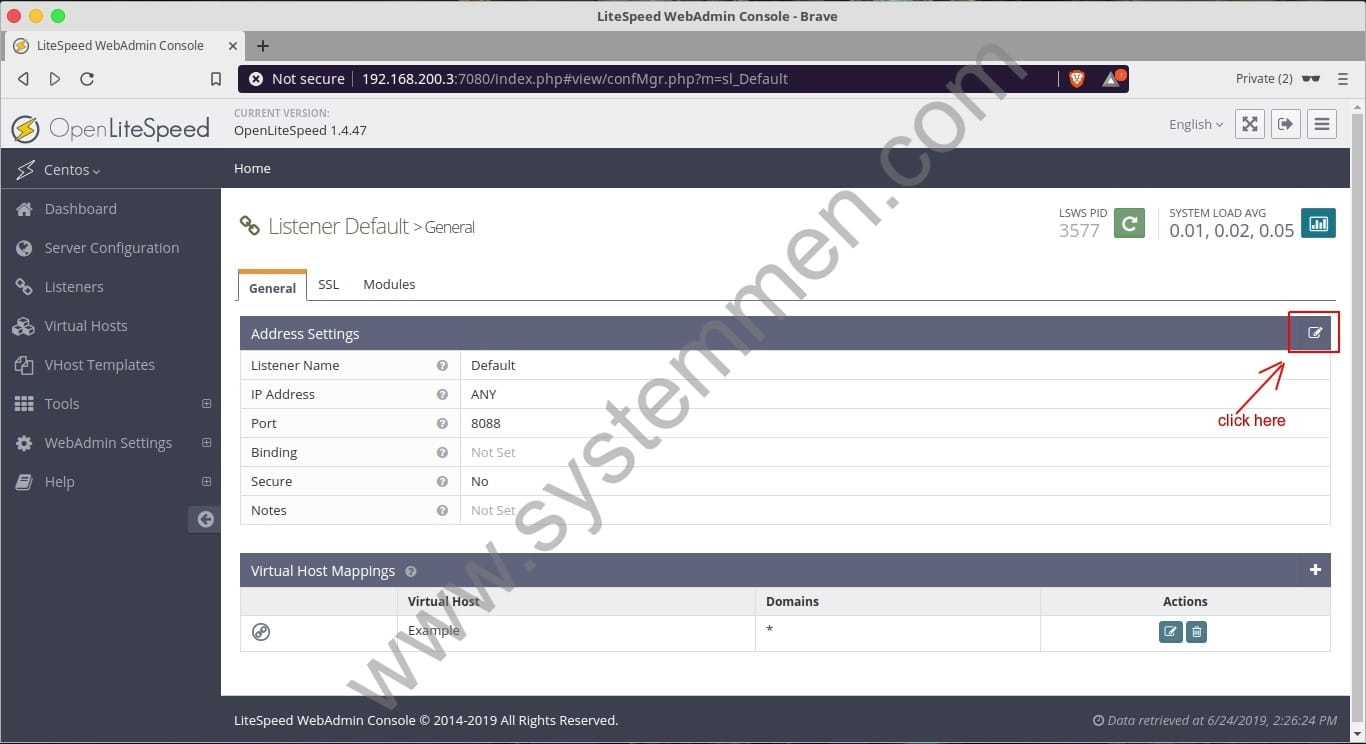Open the real-time stats chart icon
Screen dimensions: 1366x744
(1318, 223)
